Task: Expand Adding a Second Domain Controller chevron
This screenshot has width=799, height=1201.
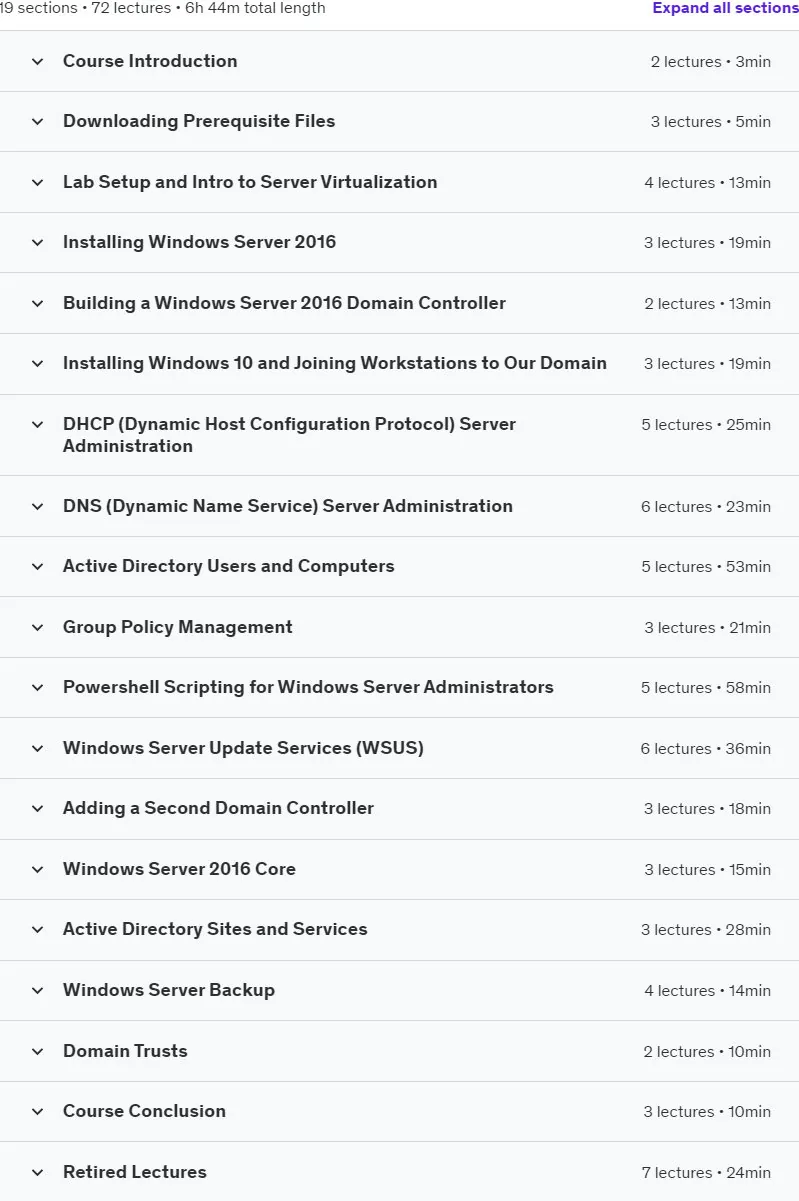Action: pos(38,808)
